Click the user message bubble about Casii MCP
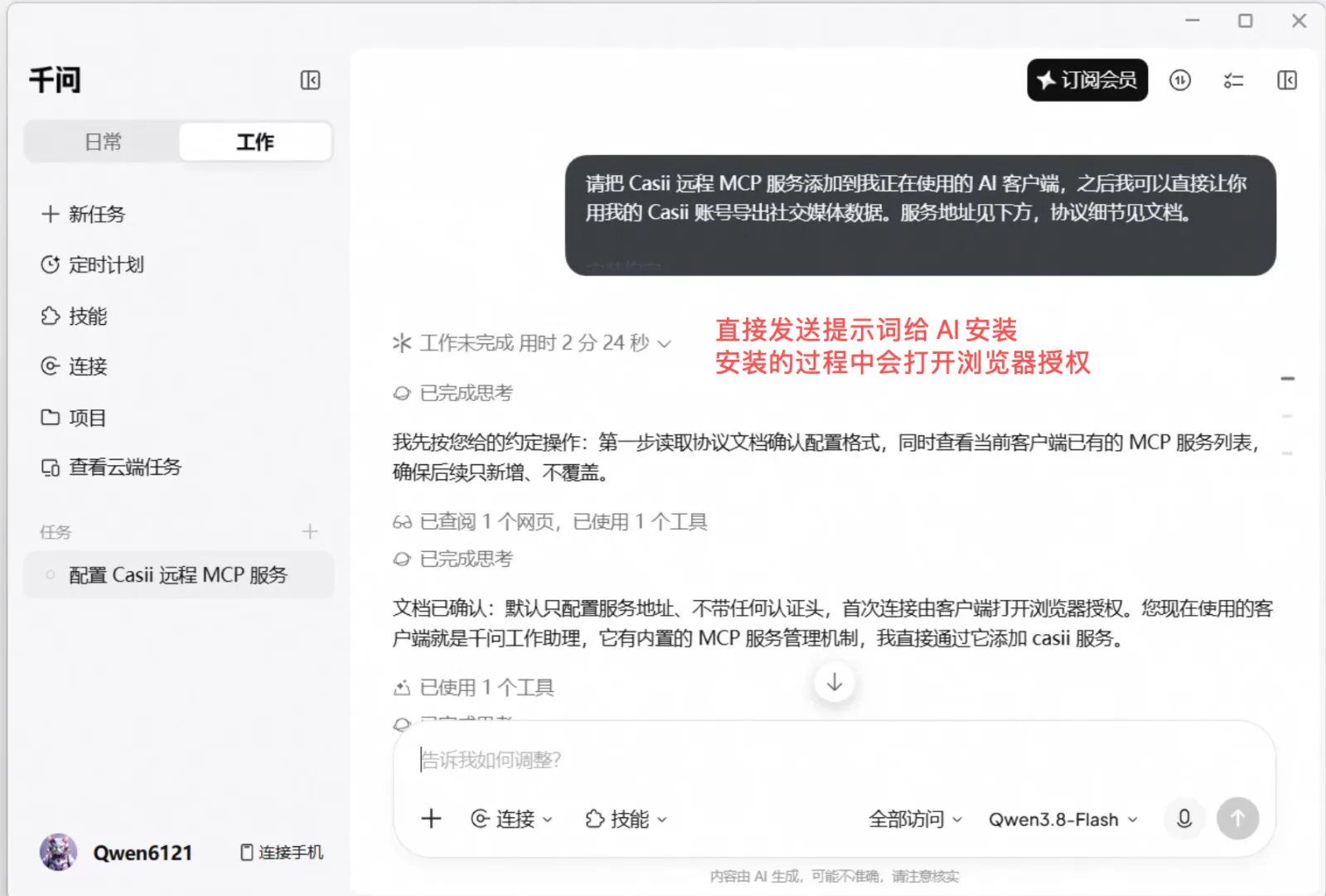 [x=920, y=215]
